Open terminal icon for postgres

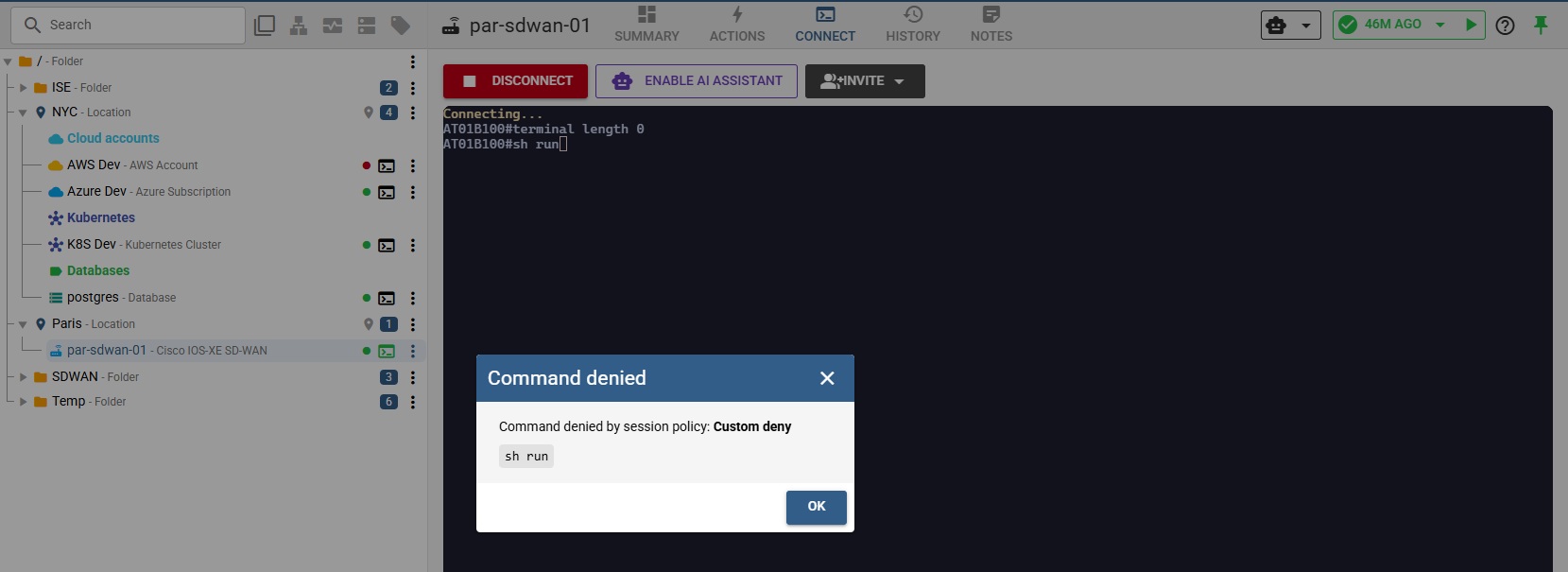tap(387, 298)
